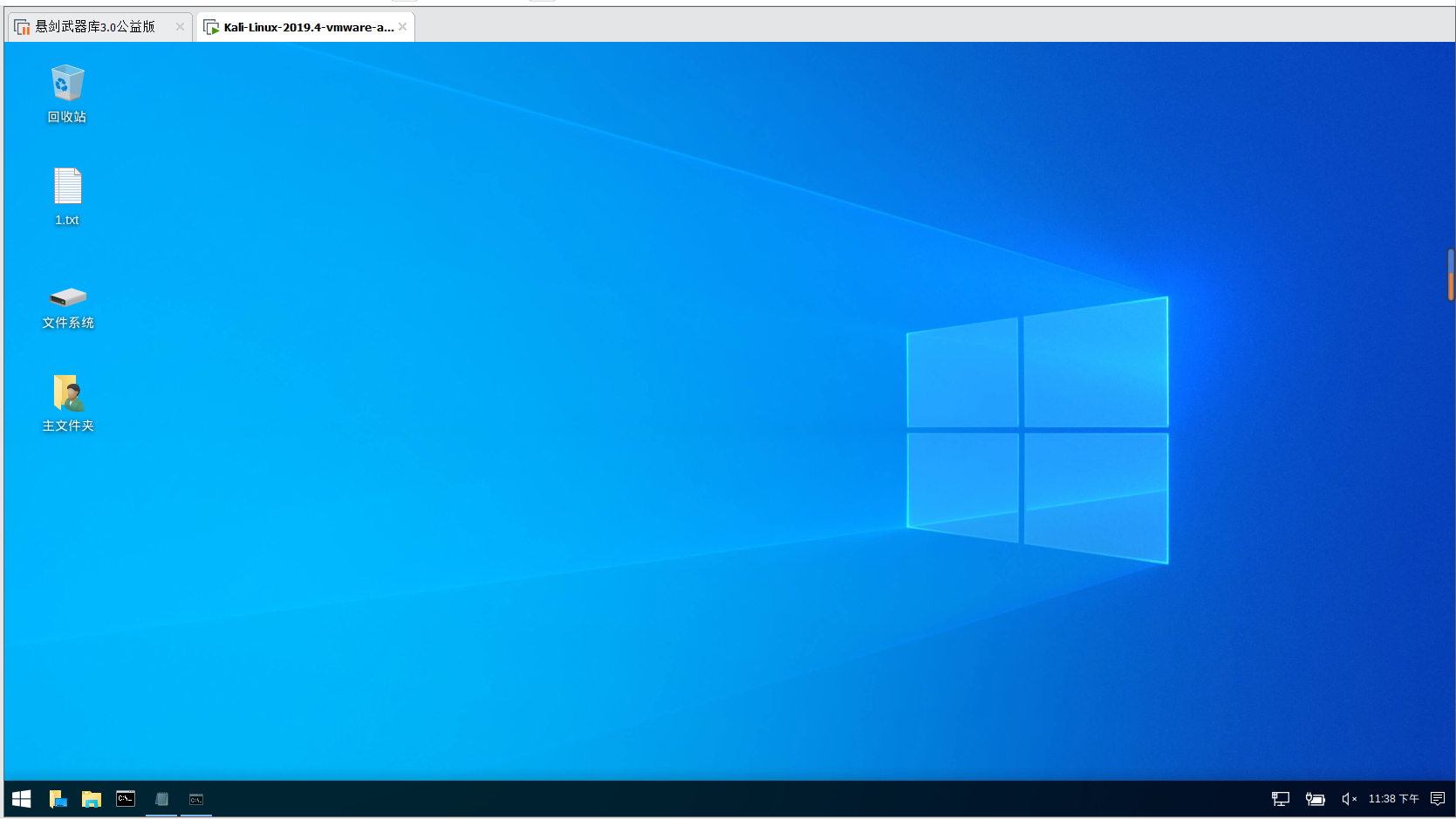Open the network connection tray icon

click(1281, 799)
